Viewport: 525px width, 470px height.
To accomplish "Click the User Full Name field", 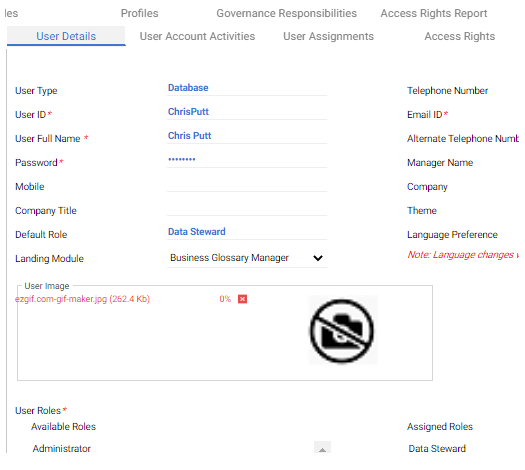I will [x=247, y=136].
